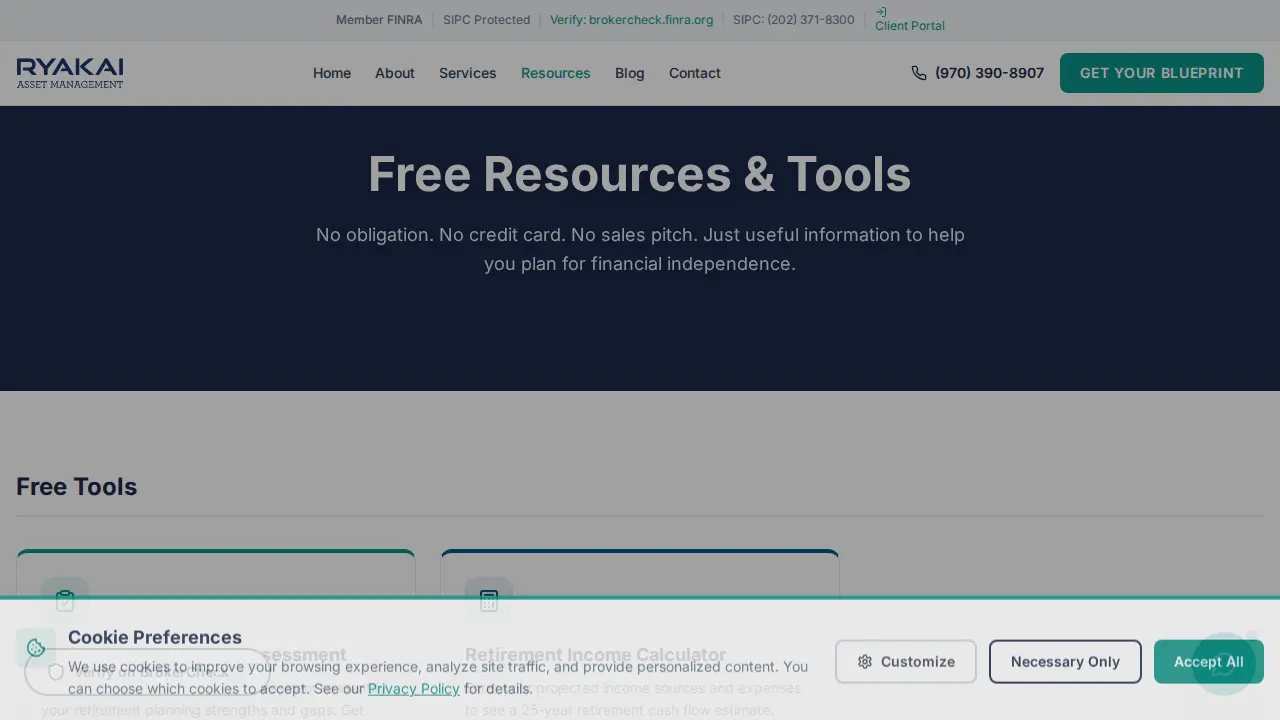Open the Privacy Policy link
The width and height of the screenshot is (1280, 720).
pyautogui.click(x=414, y=688)
